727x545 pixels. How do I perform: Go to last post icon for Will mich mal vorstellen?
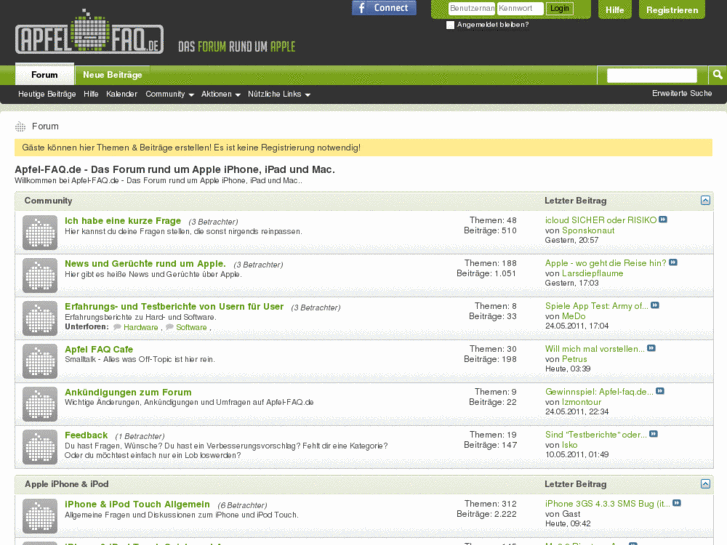(x=651, y=348)
